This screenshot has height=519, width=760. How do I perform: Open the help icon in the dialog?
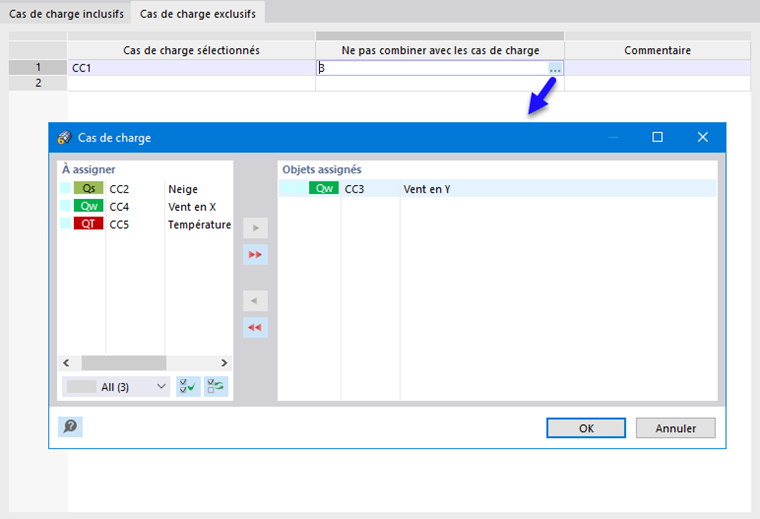(x=70, y=427)
